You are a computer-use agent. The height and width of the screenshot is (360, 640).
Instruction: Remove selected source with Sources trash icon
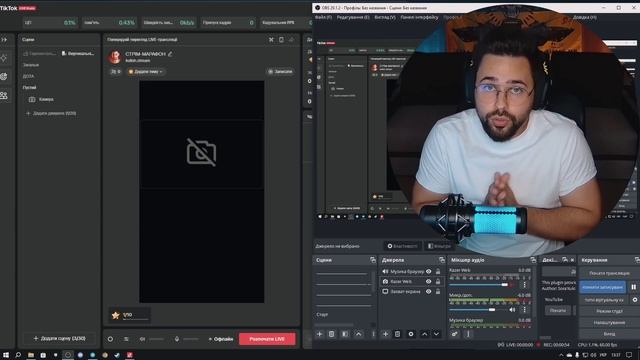click(397, 334)
